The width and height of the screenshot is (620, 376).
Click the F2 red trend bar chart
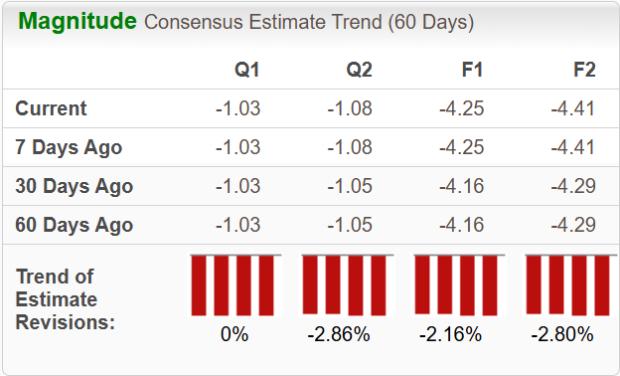coord(571,285)
